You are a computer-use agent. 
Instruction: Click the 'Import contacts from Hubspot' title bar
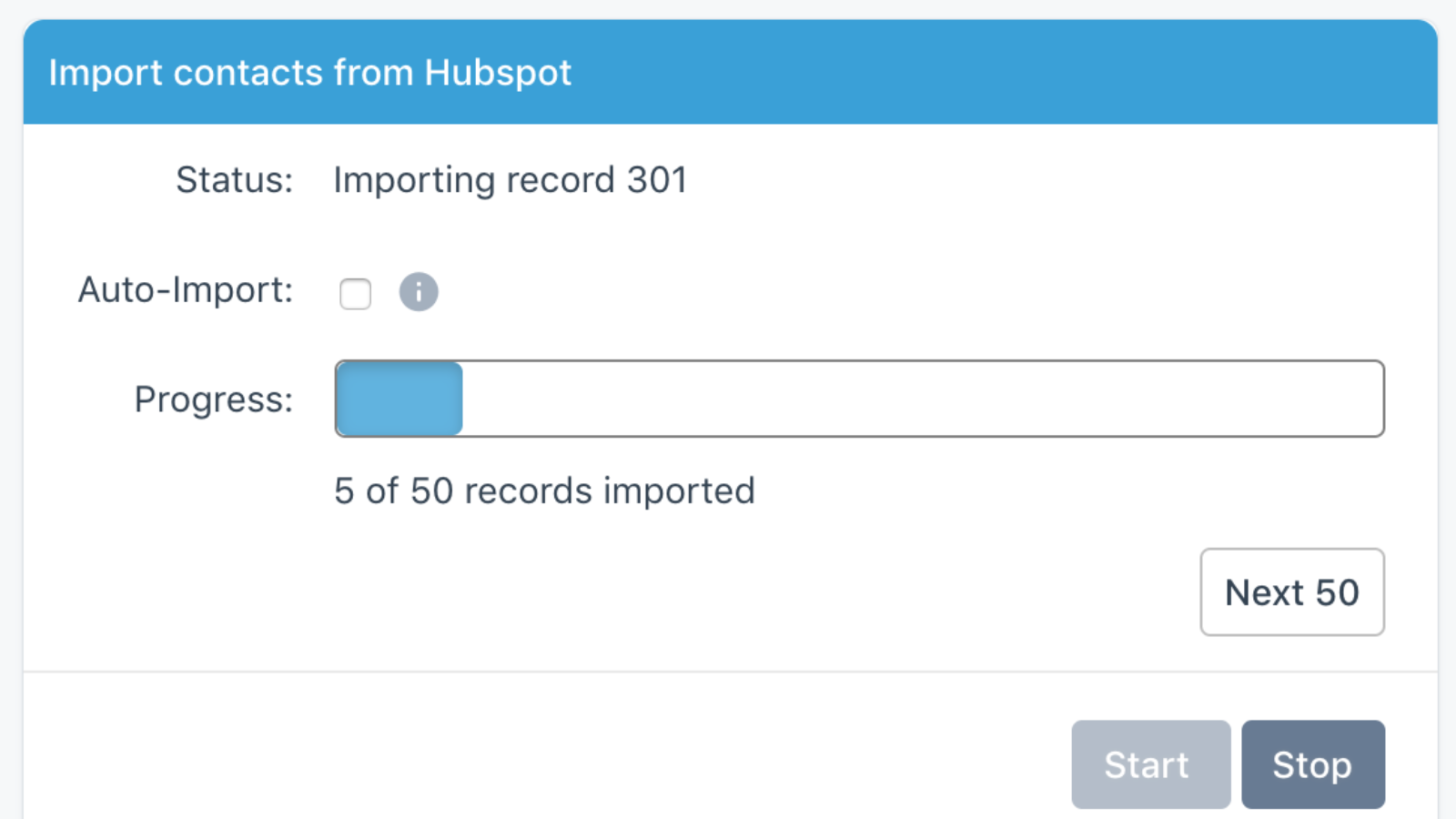tap(311, 73)
